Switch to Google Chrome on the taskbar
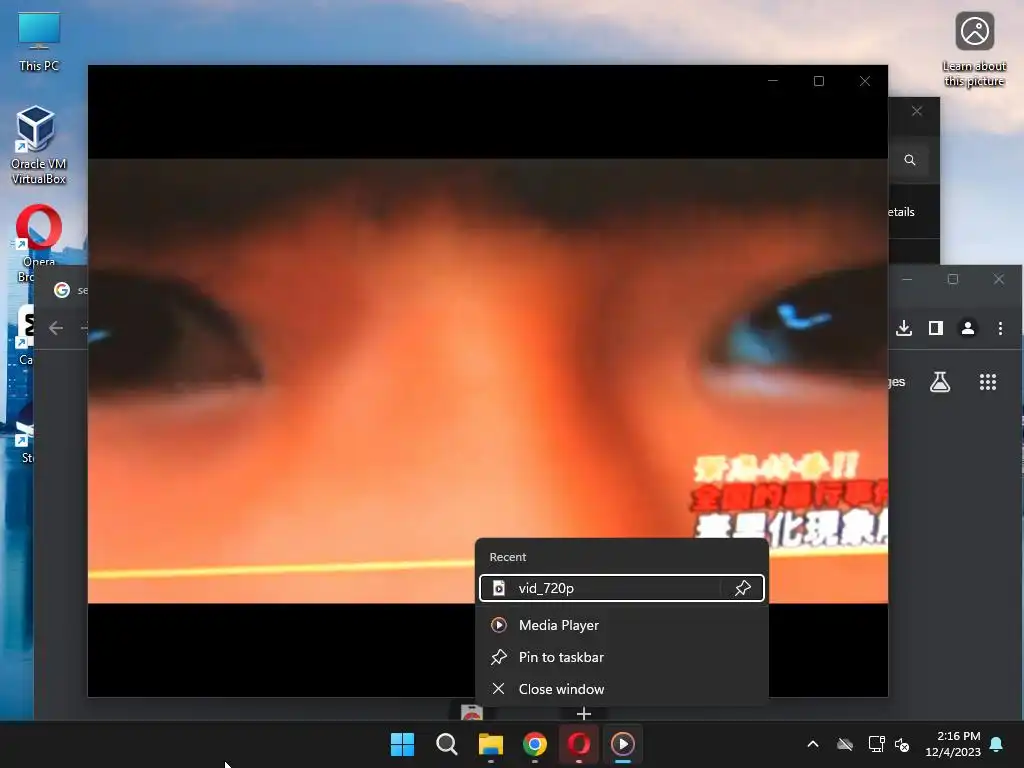This screenshot has height=768, width=1024. 535,744
